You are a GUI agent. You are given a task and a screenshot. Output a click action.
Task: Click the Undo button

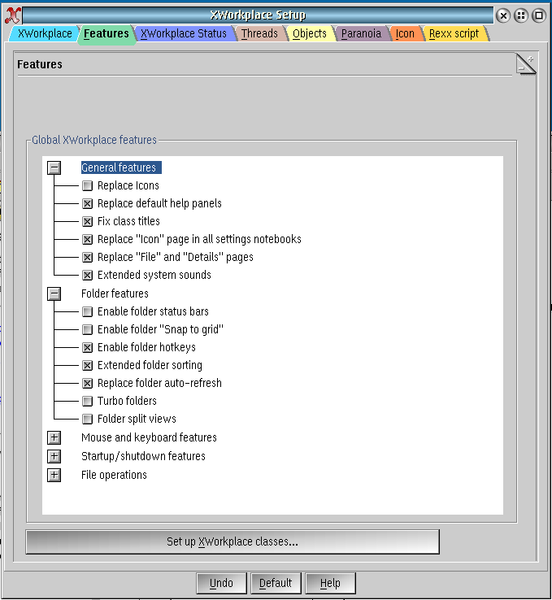coord(221,583)
